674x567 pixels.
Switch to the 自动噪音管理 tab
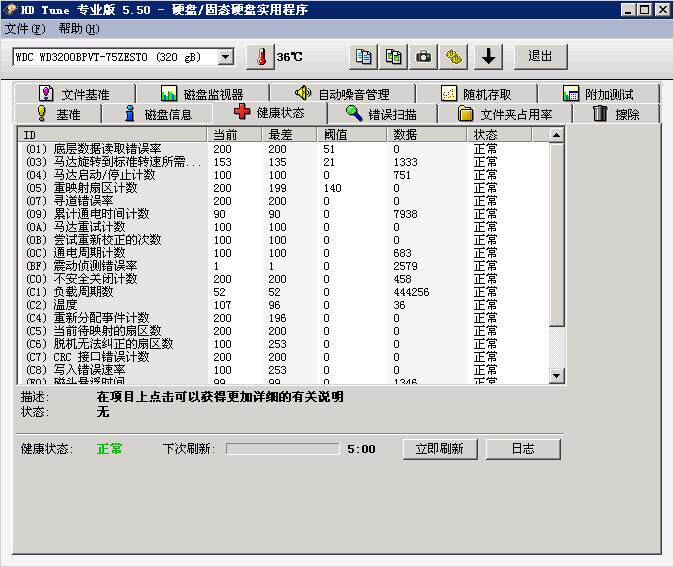coord(342,94)
